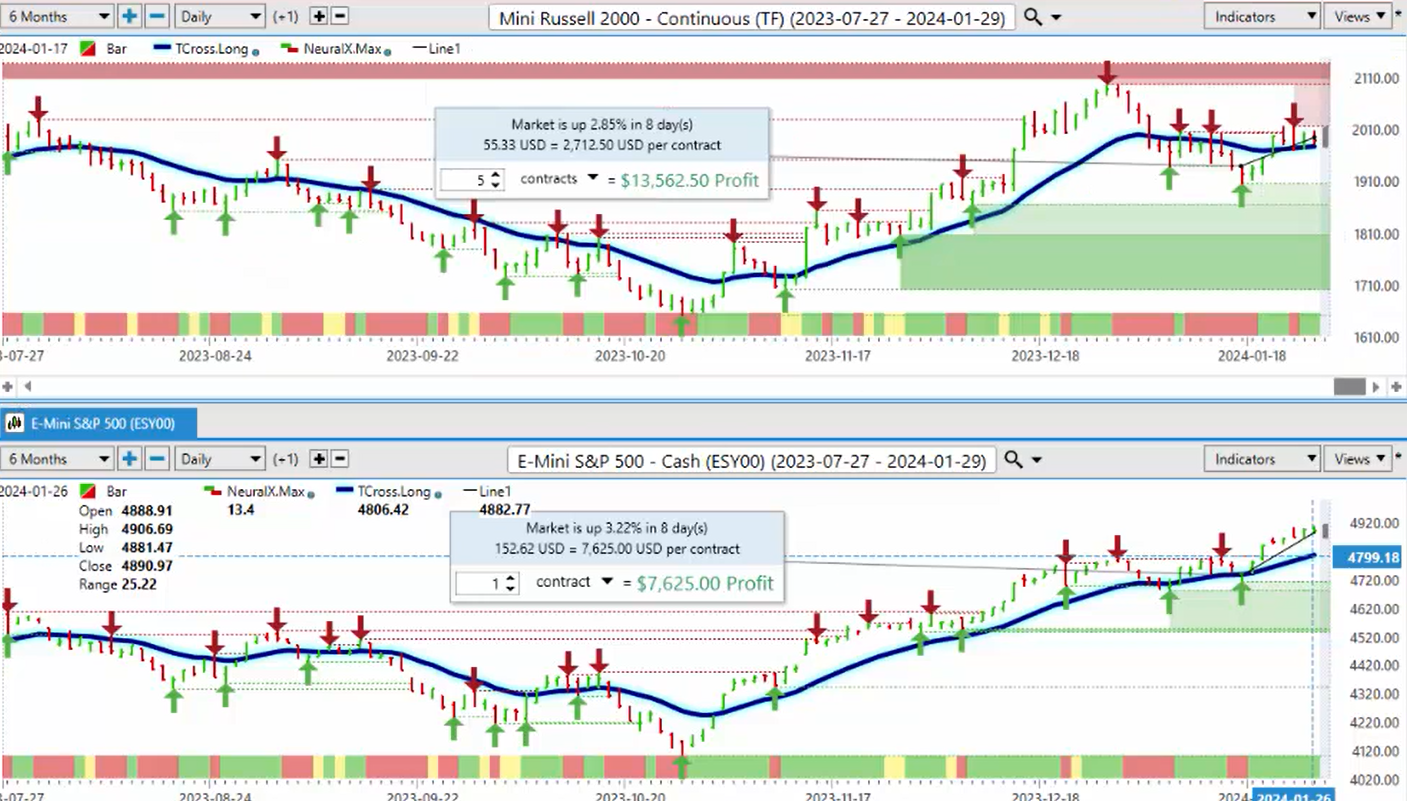Open contracts unit dropdown in Russell popup

coord(592,178)
